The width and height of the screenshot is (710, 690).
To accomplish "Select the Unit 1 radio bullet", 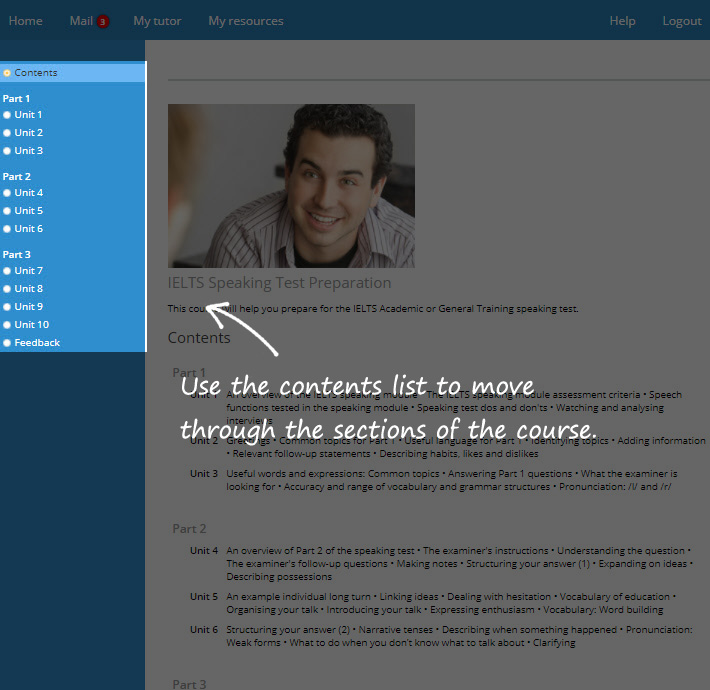I will click(x=7, y=115).
